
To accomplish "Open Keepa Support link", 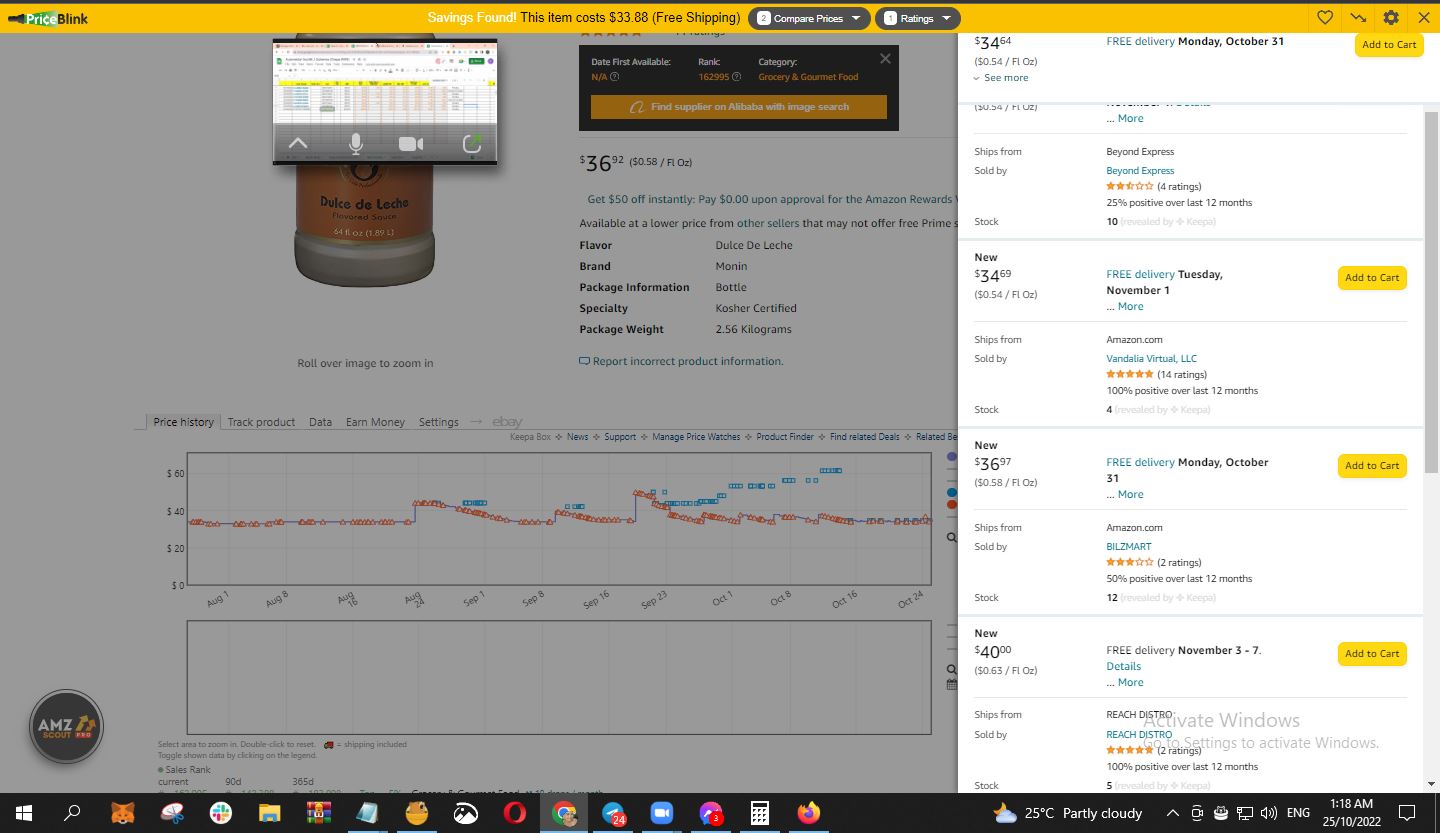I will (x=620, y=437).
